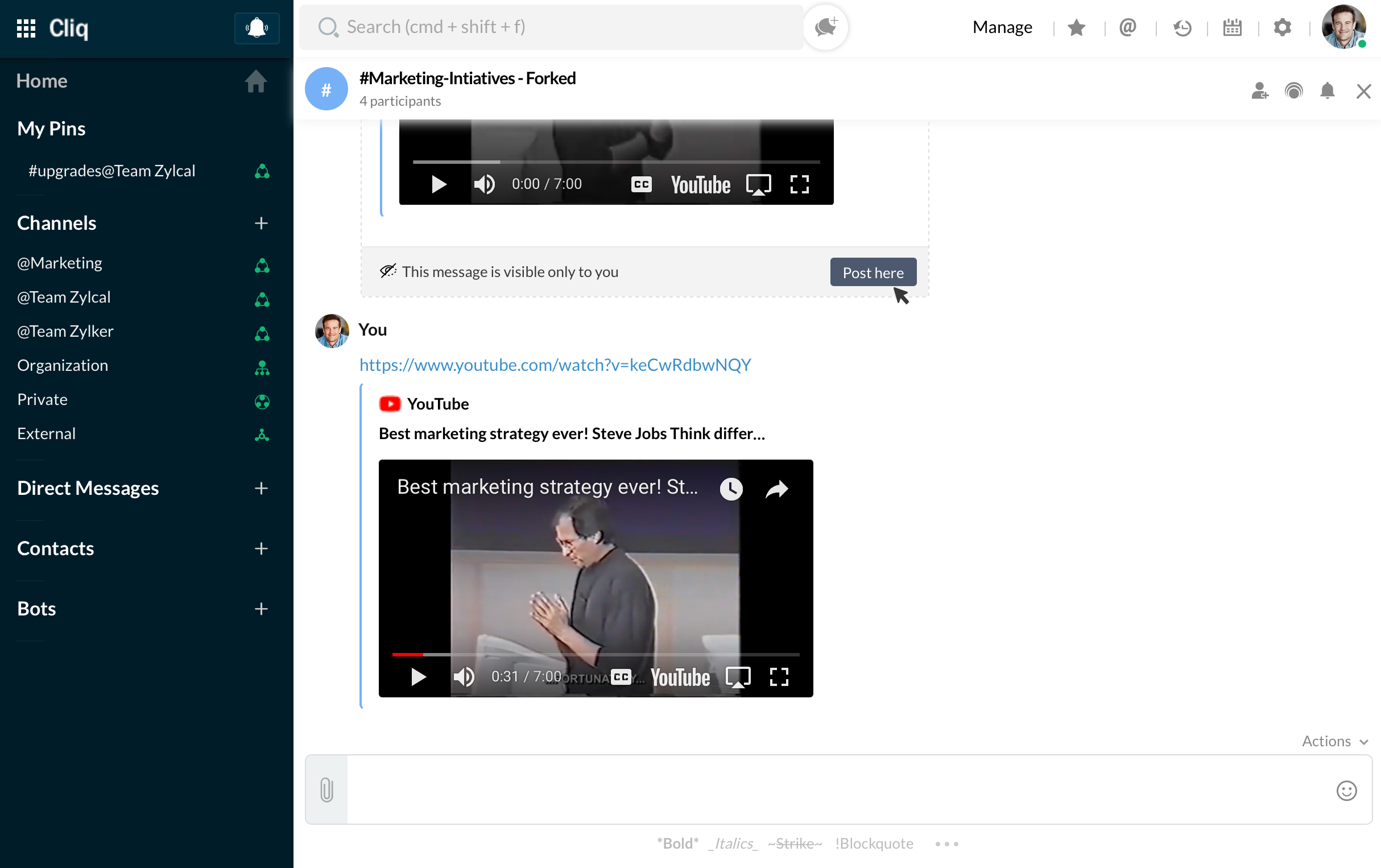
Task: Seek on the lower video progress bar
Action: point(596,654)
